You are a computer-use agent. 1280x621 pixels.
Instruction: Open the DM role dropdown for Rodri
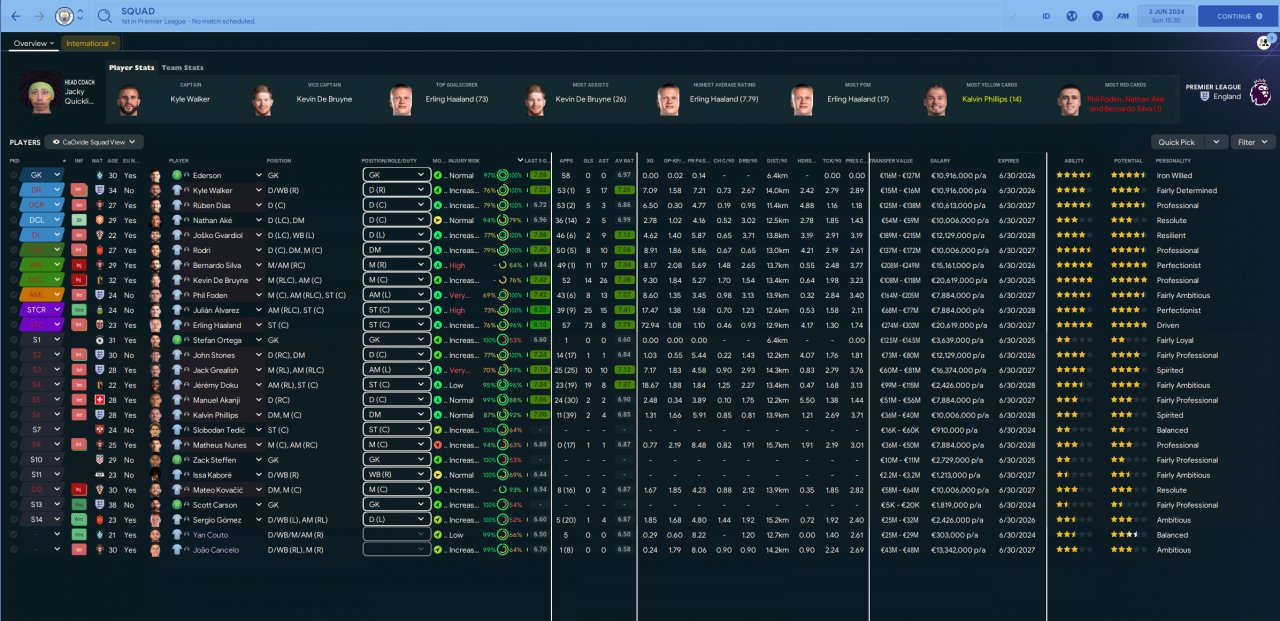[x=396, y=250]
